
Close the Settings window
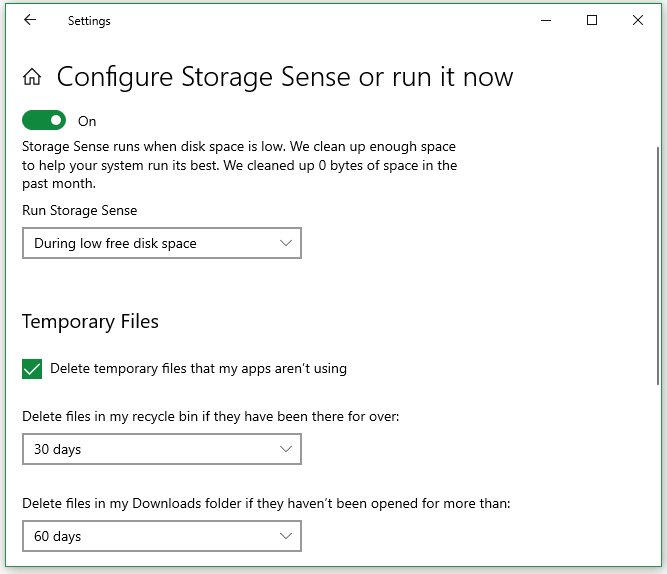[x=638, y=20]
